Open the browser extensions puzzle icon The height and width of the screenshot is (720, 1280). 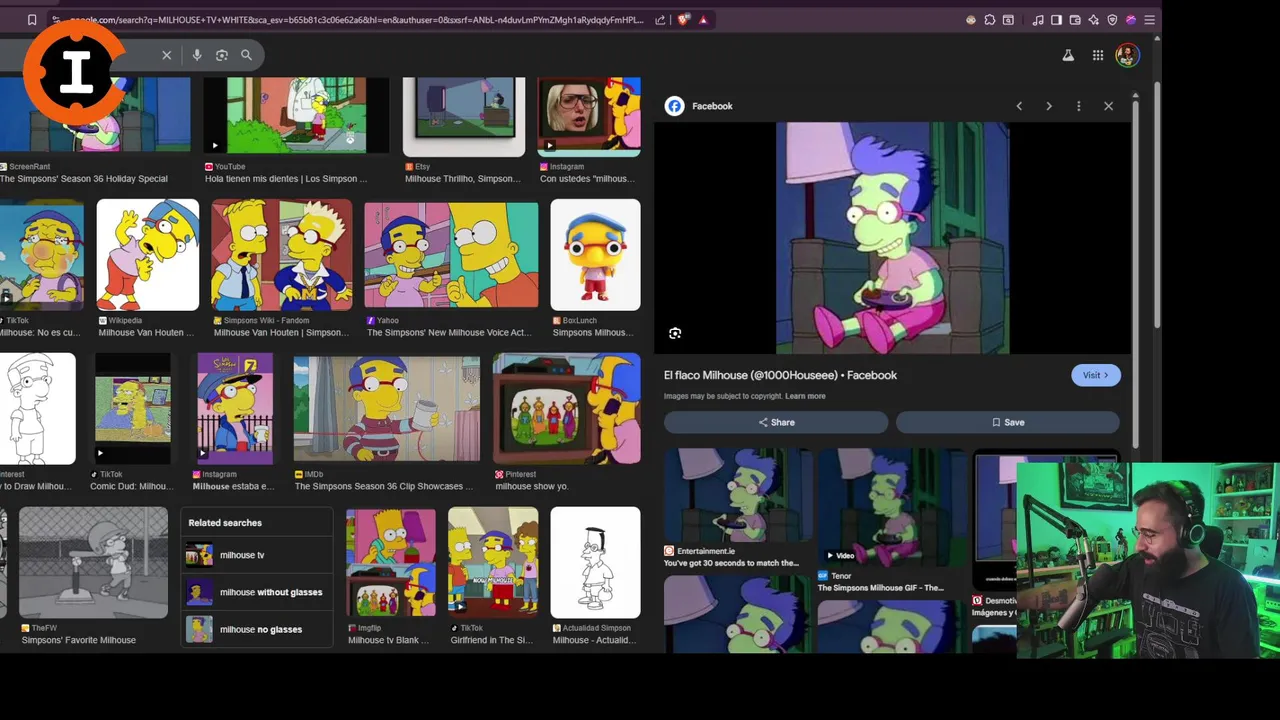coord(989,20)
